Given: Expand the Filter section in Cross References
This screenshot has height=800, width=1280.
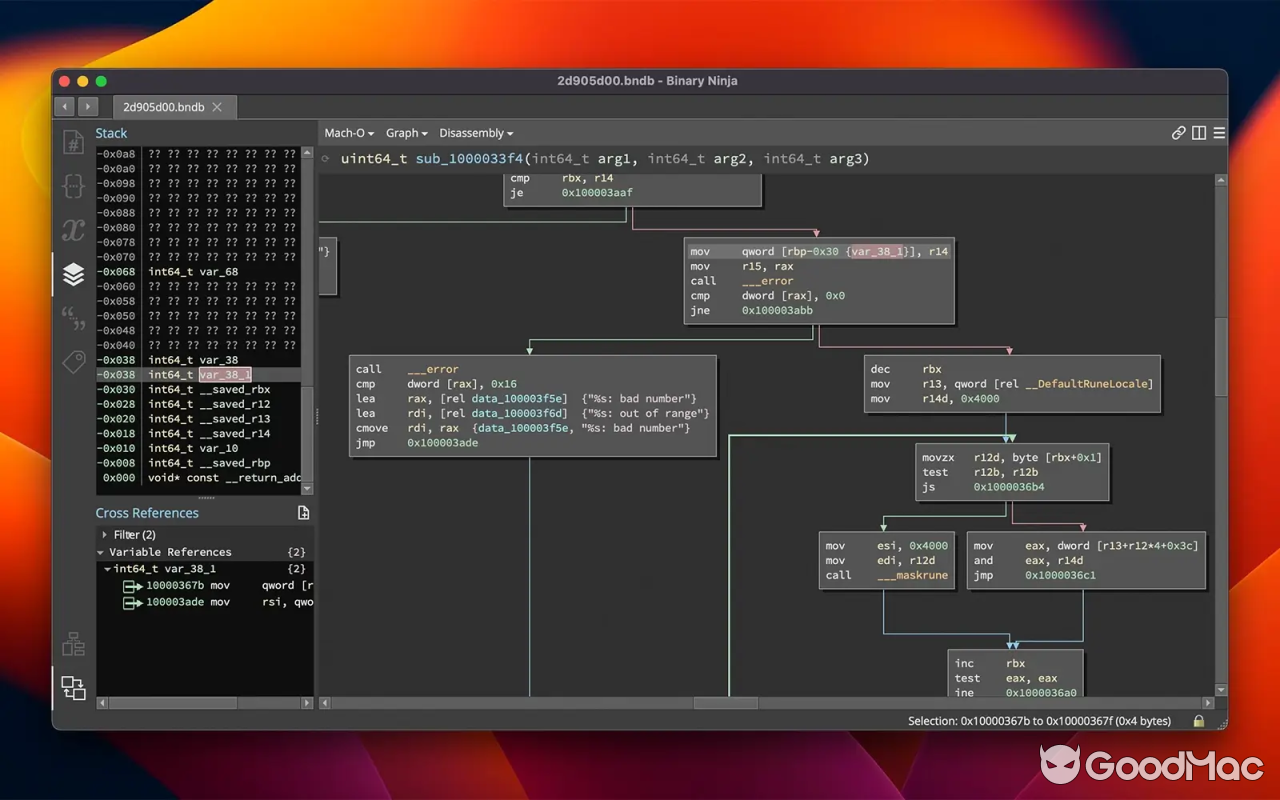Looking at the screenshot, I should (126, 534).
